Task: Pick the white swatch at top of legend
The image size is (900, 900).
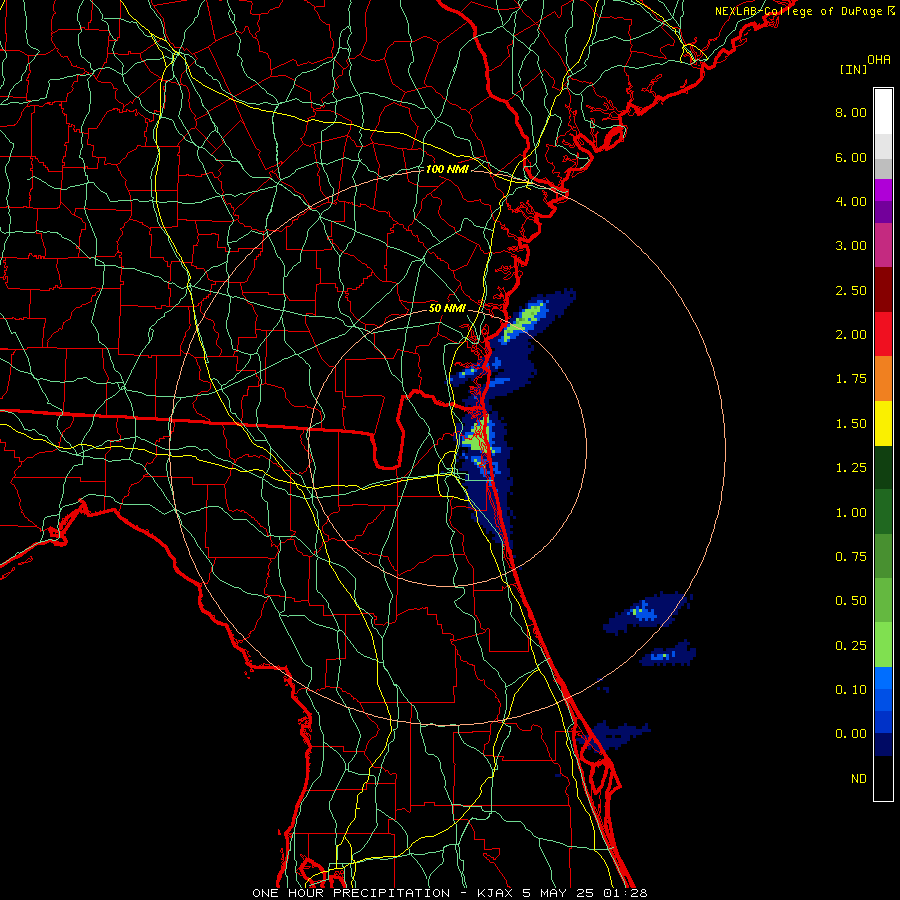Action: tap(883, 112)
